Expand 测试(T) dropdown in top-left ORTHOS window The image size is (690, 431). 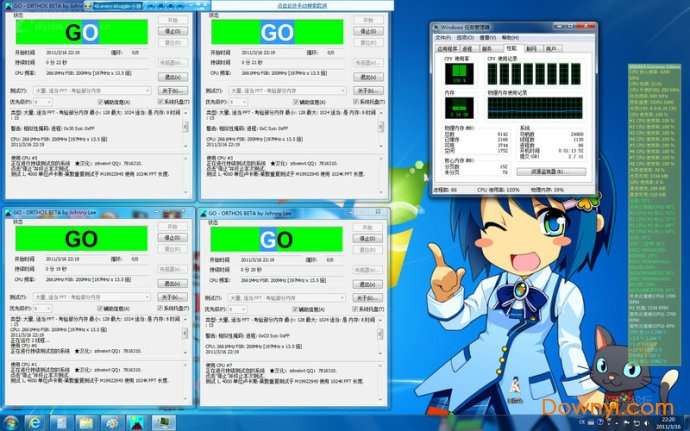tap(92, 91)
